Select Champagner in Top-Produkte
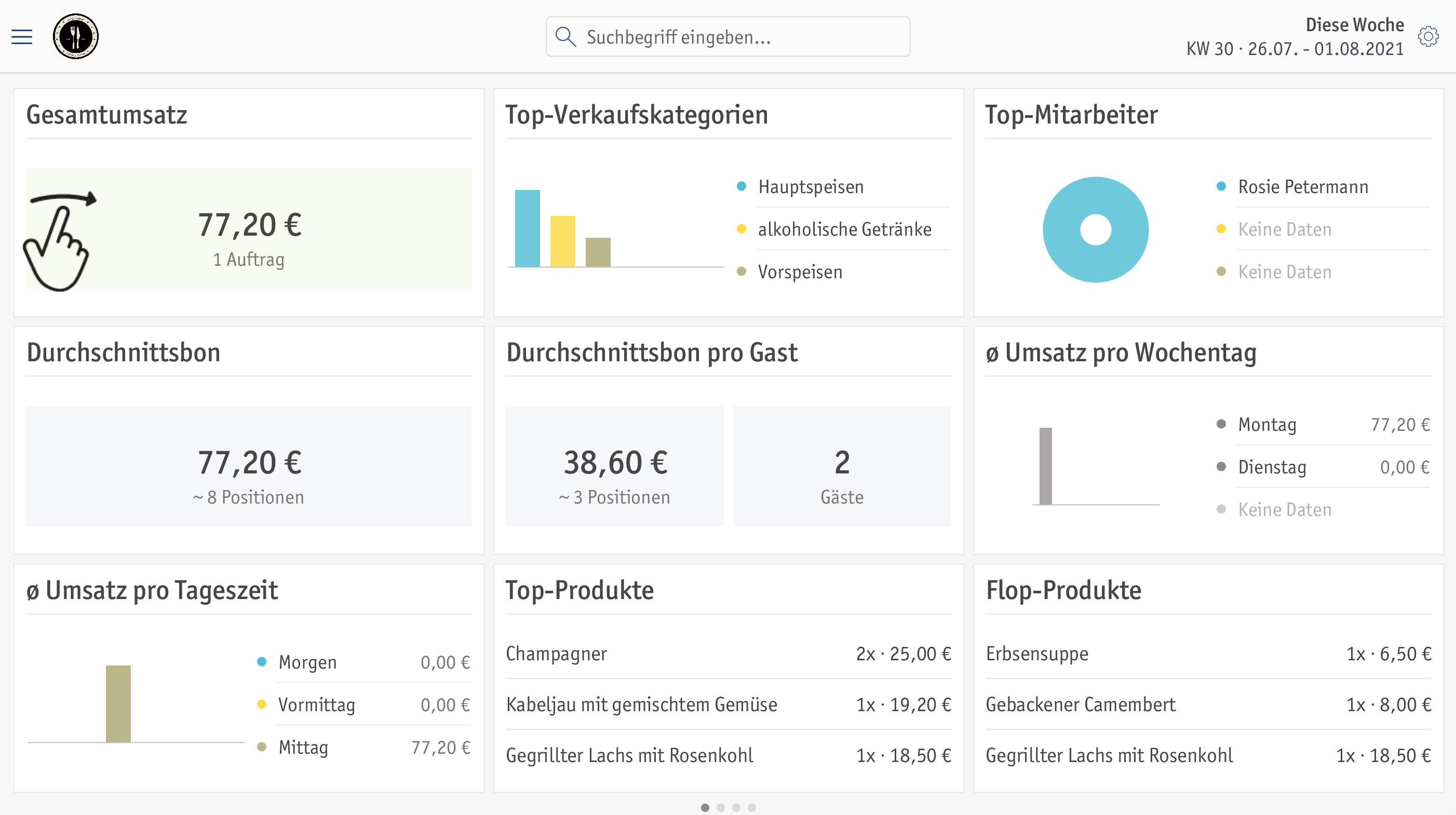This screenshot has width=1456, height=815. tap(728, 654)
